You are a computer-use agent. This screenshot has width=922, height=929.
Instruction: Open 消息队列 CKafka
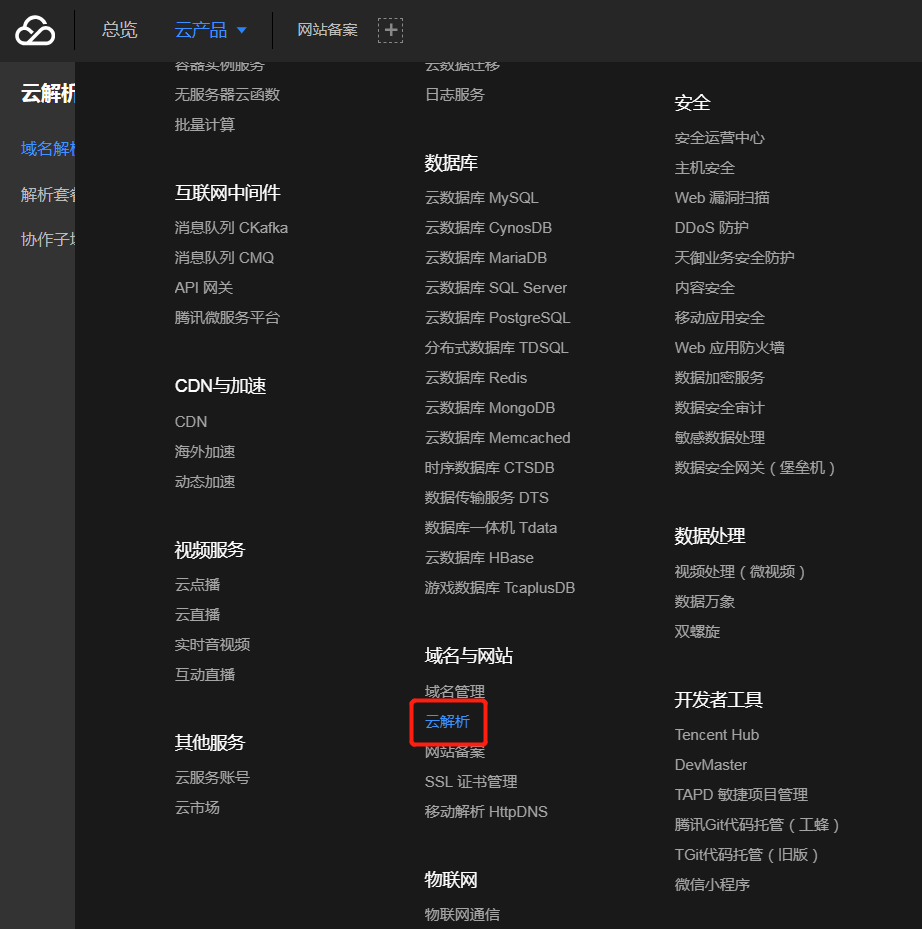pyautogui.click(x=231, y=228)
